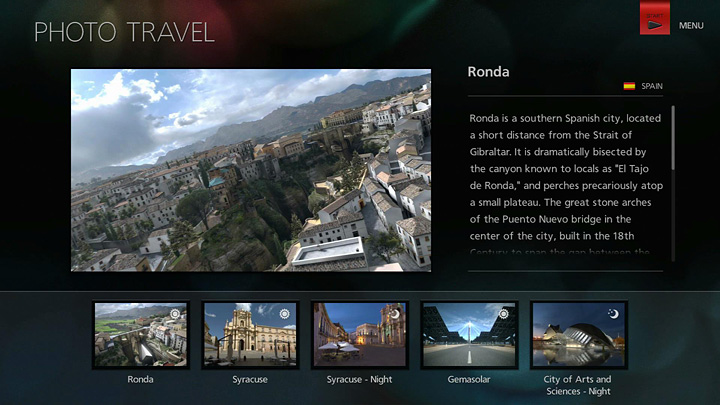The image size is (720, 405).
Task: Click the sun icon on Ronda thumbnail
Action: (175, 314)
